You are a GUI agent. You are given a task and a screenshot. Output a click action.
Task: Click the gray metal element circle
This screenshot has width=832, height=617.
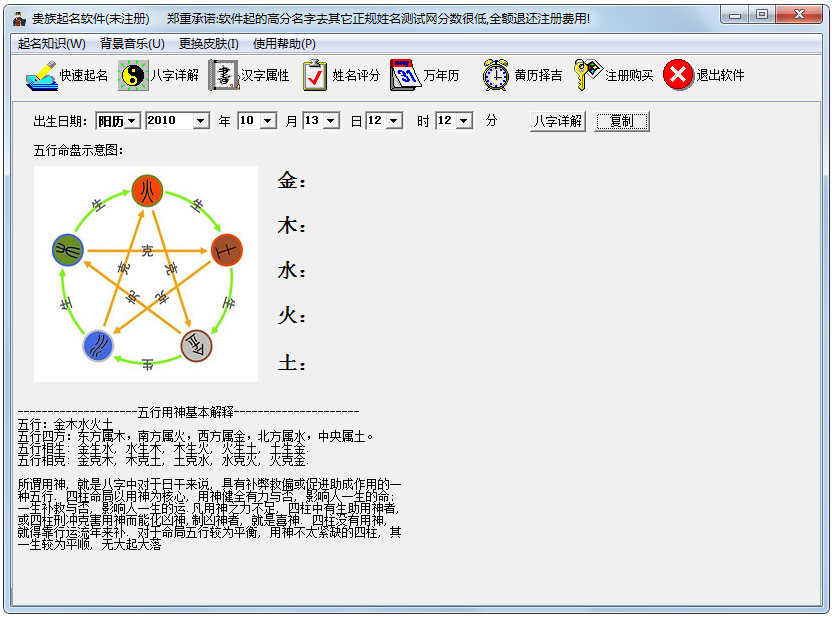197,346
